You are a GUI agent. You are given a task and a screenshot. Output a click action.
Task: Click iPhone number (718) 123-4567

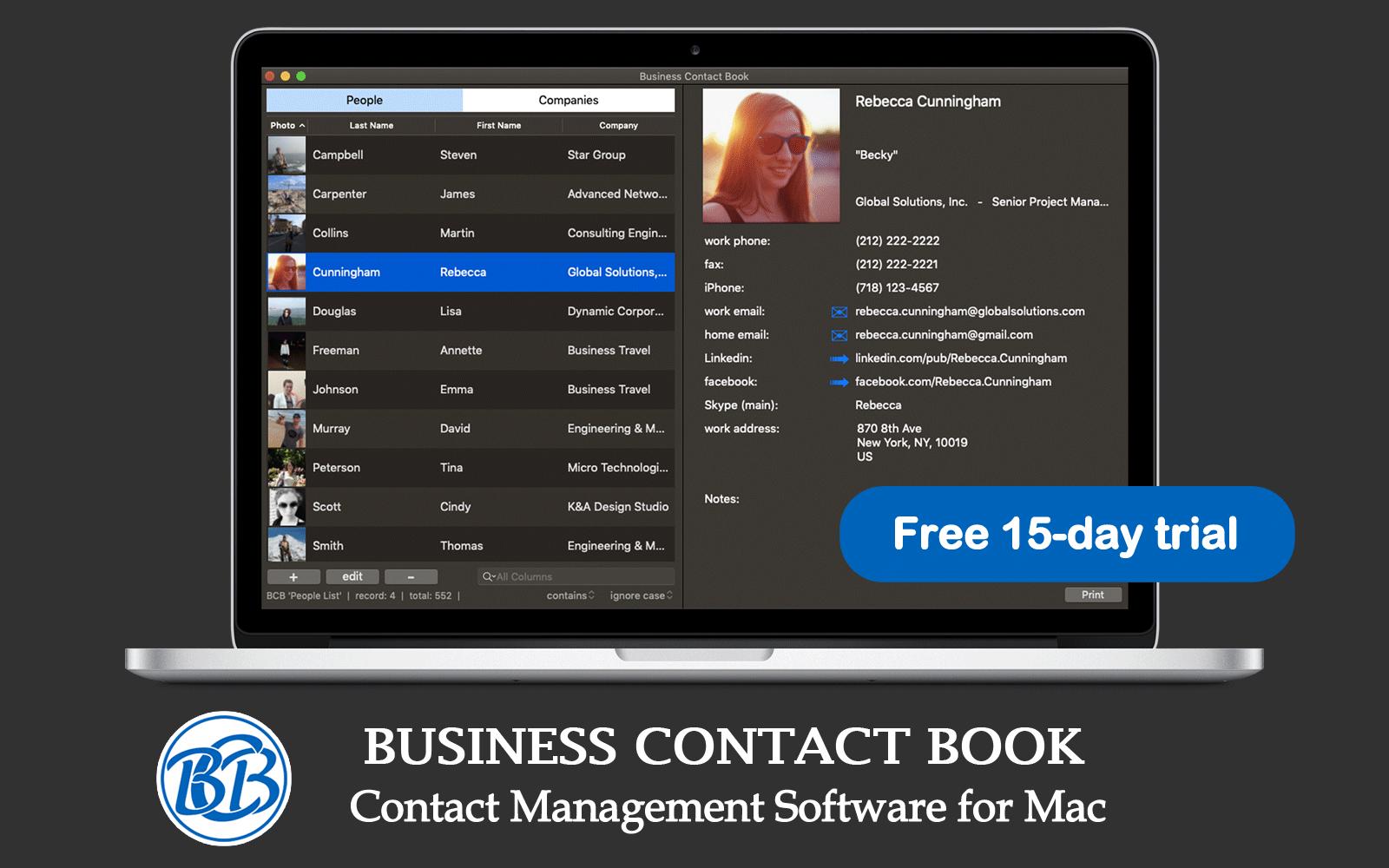point(898,288)
